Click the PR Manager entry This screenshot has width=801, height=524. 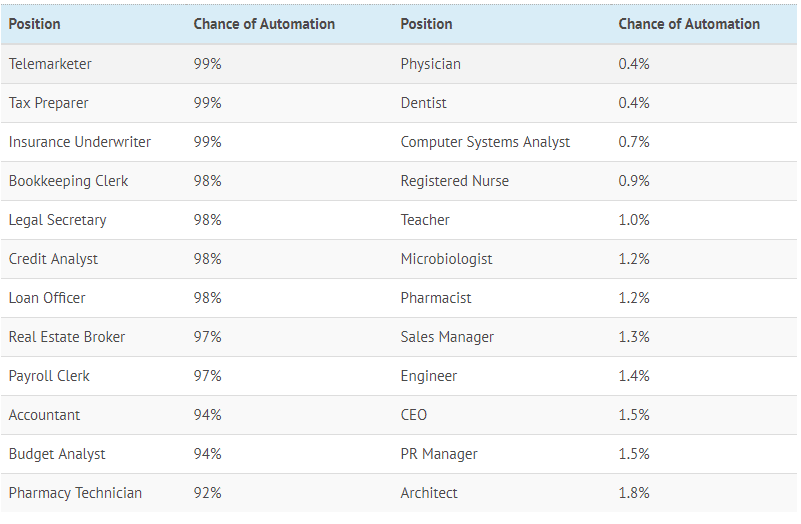pos(439,454)
